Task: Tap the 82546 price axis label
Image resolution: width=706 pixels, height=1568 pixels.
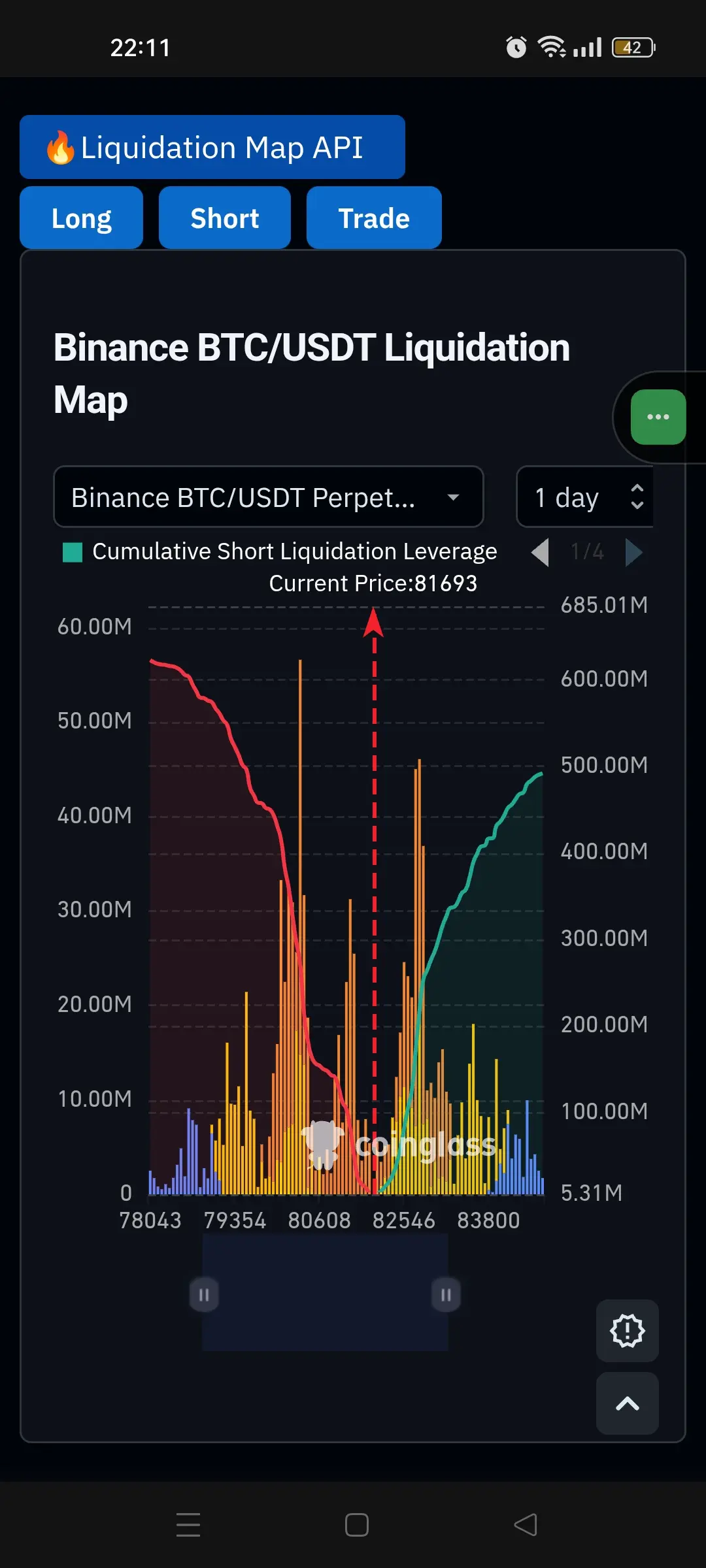Action: [x=403, y=1220]
